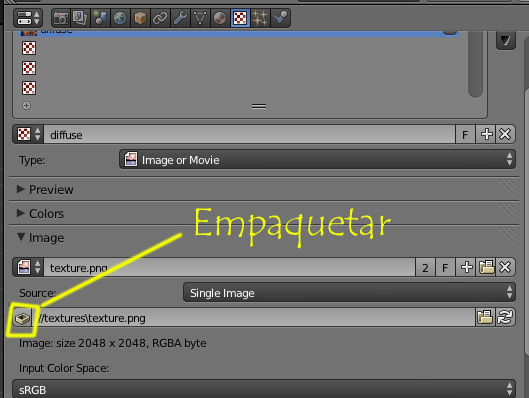Image resolution: width=529 pixels, height=398 pixels.
Task: Open the texture slot specials down-arrow menu
Action: click(x=506, y=40)
